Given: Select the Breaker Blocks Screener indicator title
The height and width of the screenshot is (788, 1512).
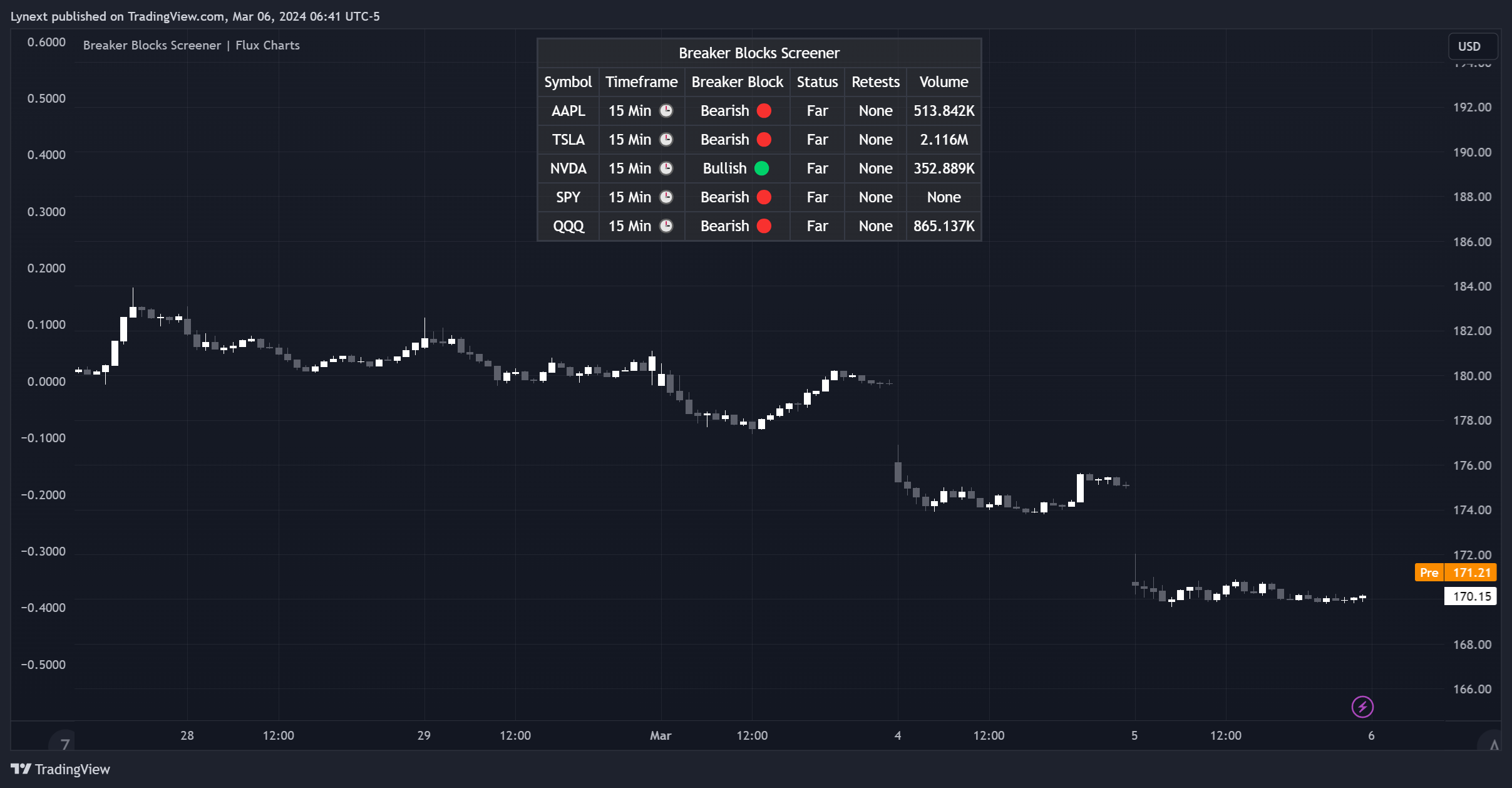Looking at the screenshot, I should coord(191,45).
